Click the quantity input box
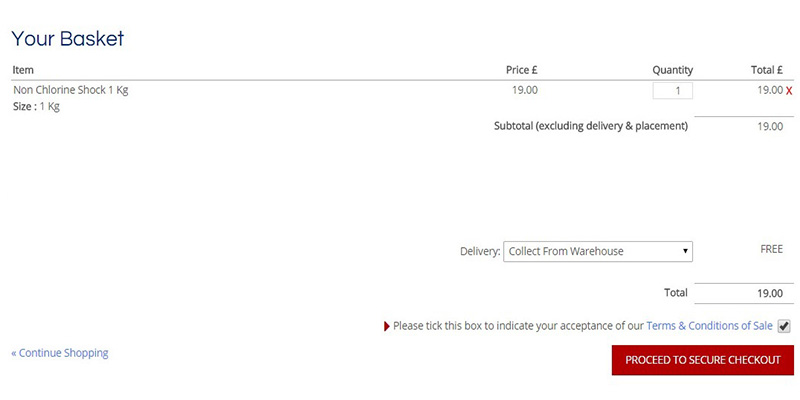800x400 pixels. click(673, 90)
